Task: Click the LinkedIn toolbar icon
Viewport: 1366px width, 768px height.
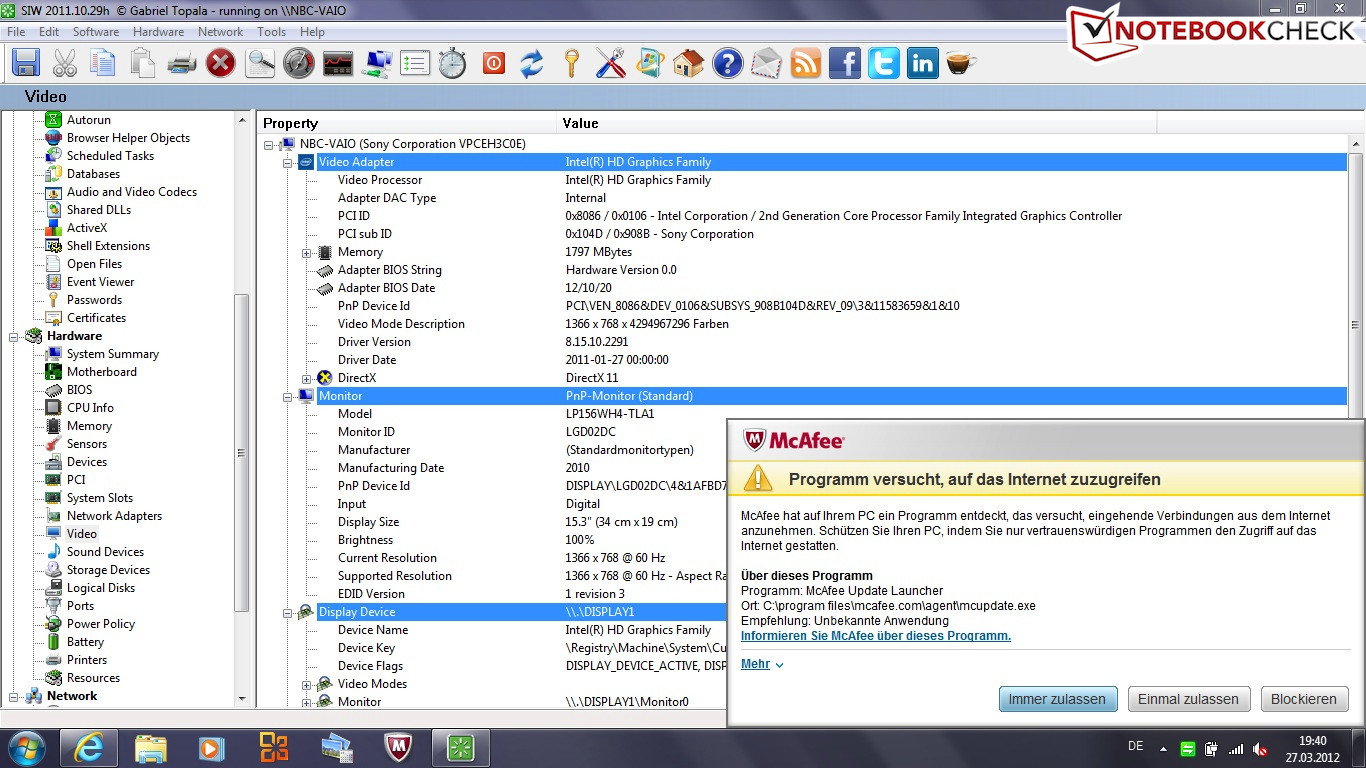Action: [922, 63]
